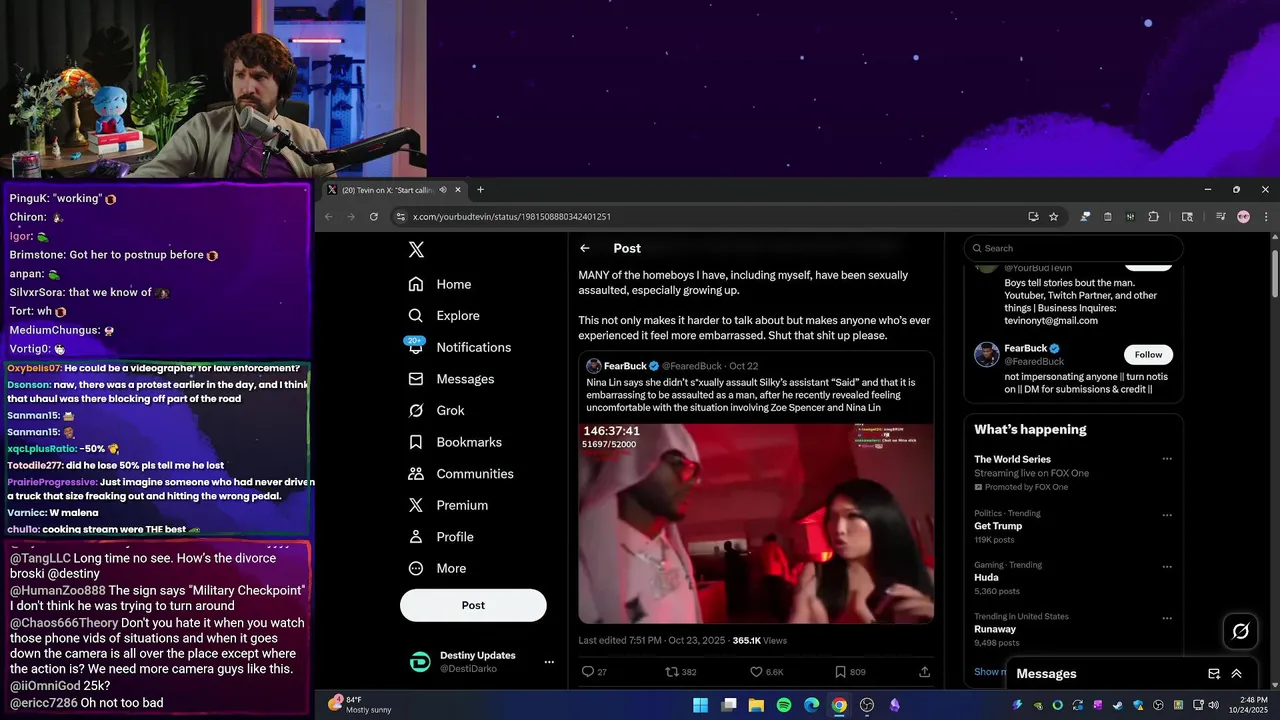1280x720 pixels.
Task: Open the floating Grok button
Action: coord(1241,631)
